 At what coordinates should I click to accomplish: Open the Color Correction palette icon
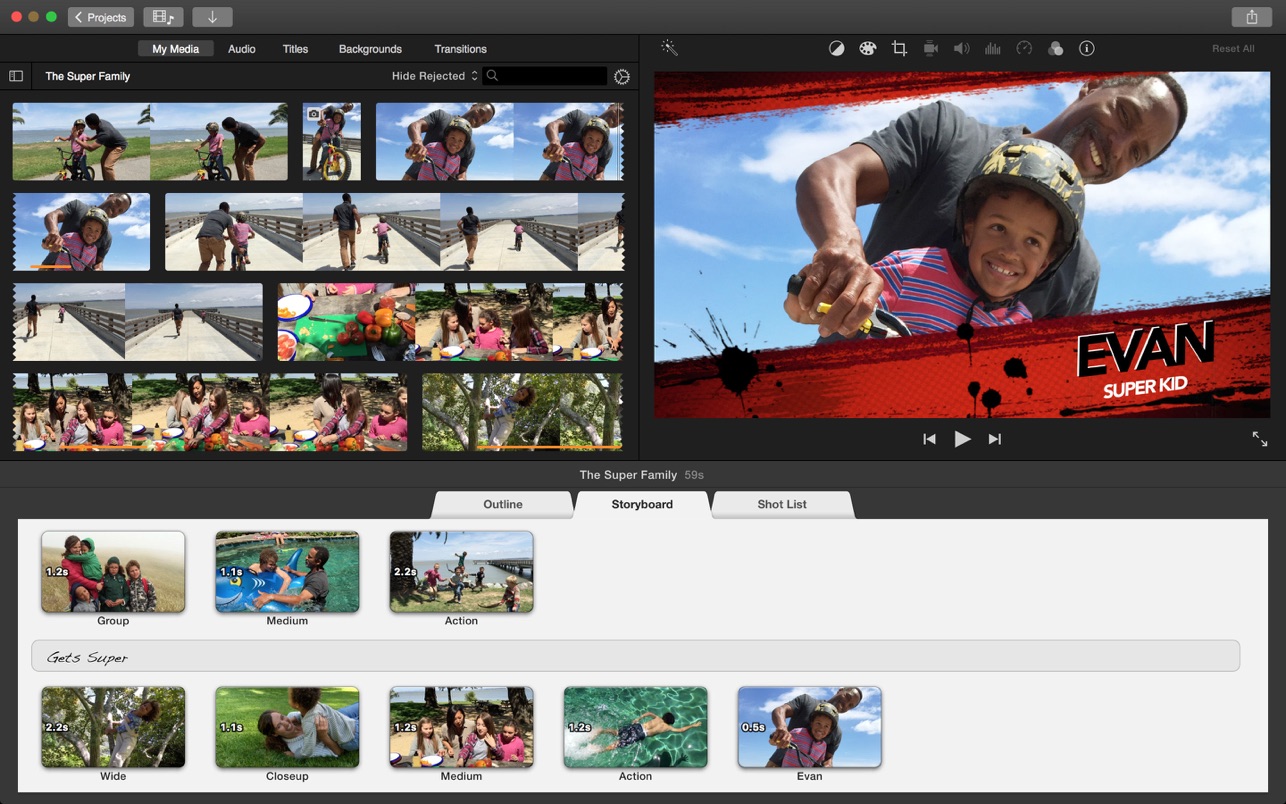coord(867,48)
